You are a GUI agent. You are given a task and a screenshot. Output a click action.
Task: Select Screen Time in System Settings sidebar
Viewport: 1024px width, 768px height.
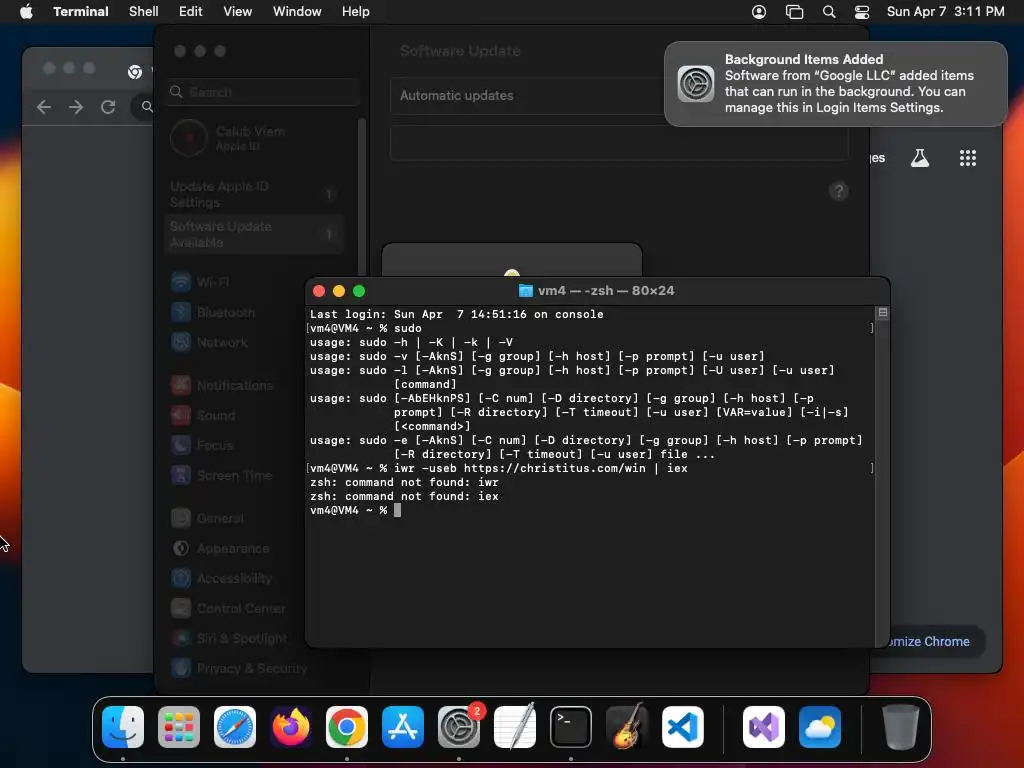click(x=255, y=475)
